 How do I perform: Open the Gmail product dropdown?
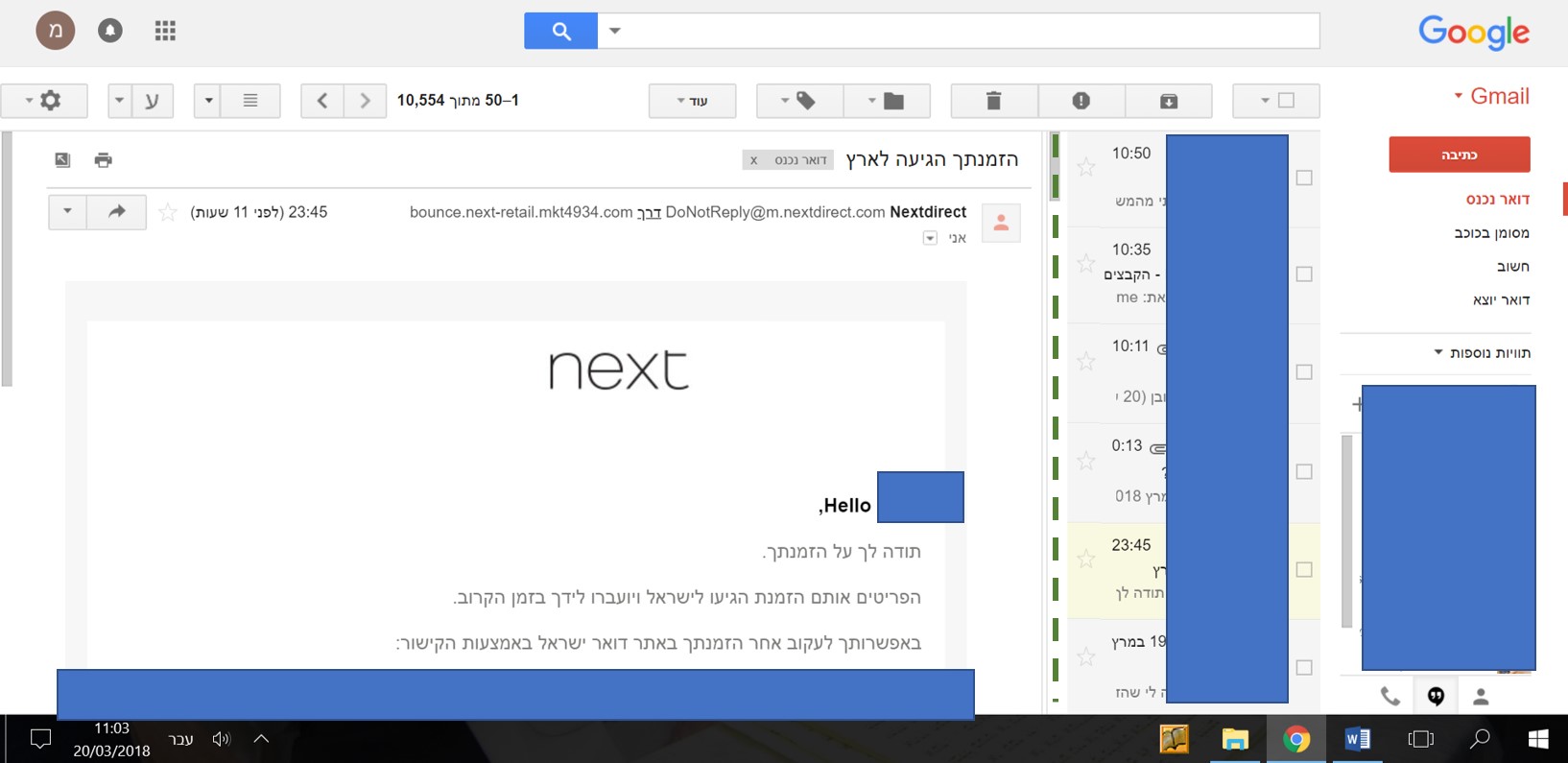click(x=1491, y=96)
